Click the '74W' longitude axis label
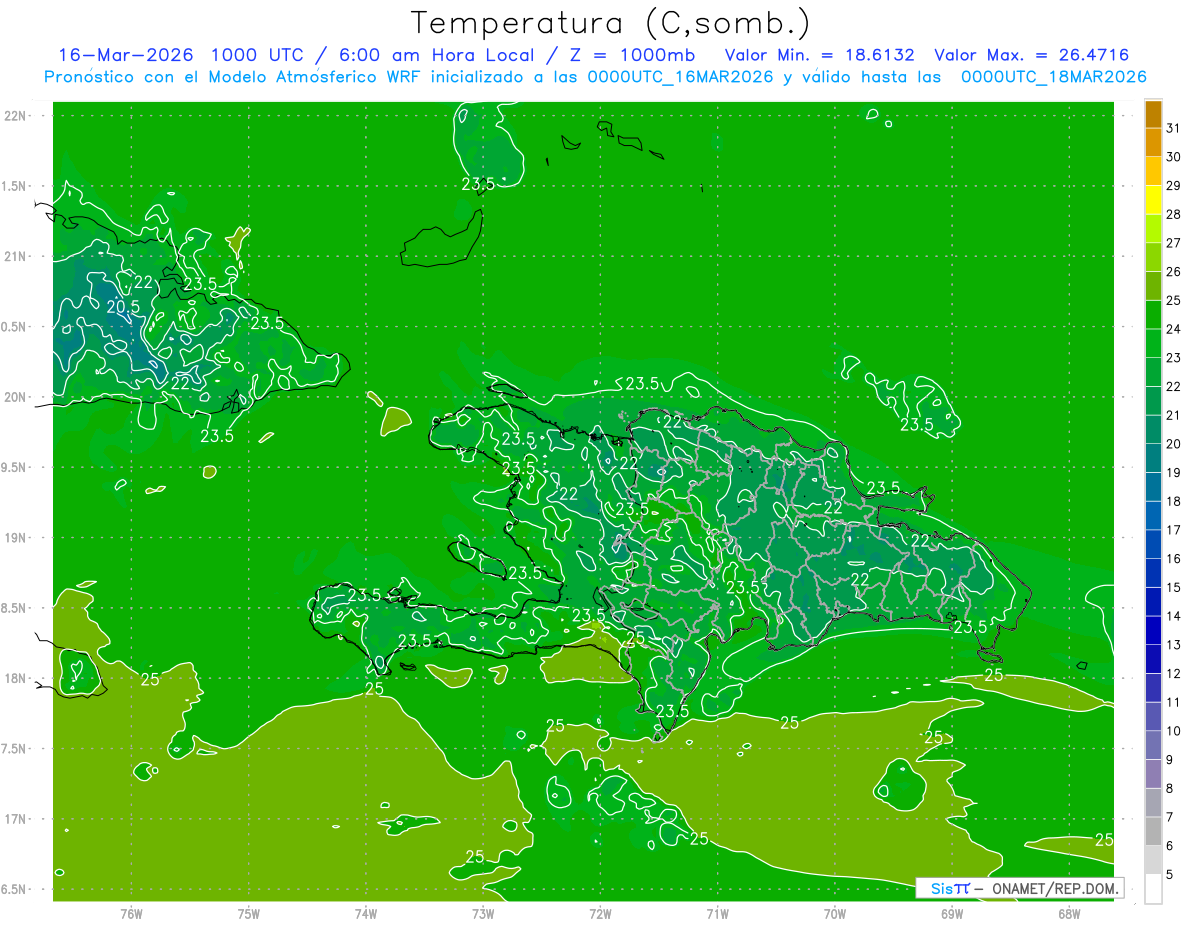 (366, 914)
